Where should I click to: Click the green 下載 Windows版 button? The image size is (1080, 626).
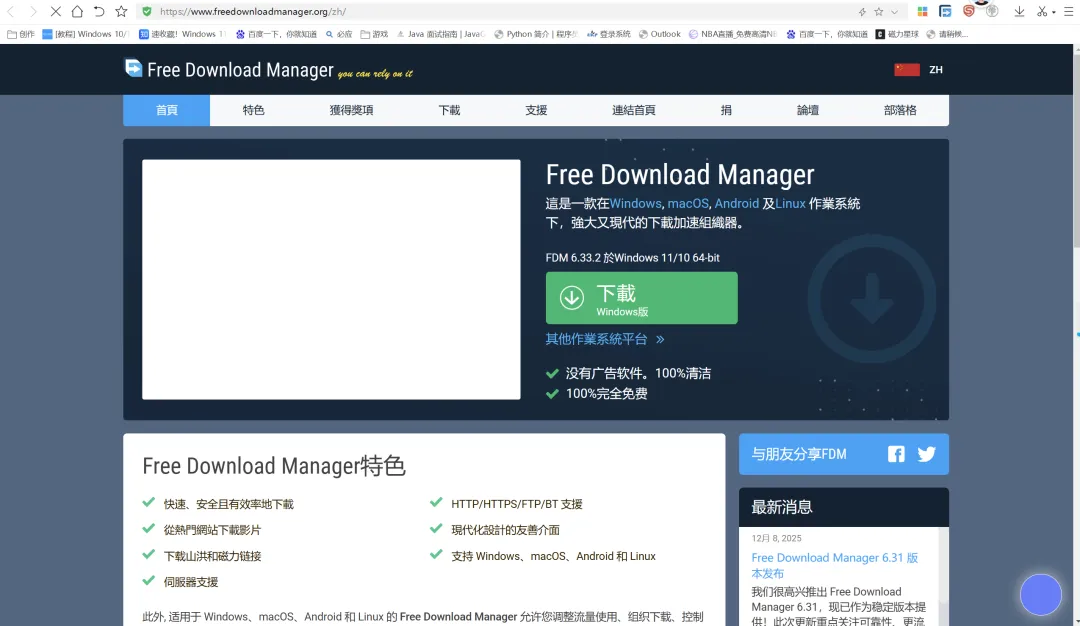641,298
